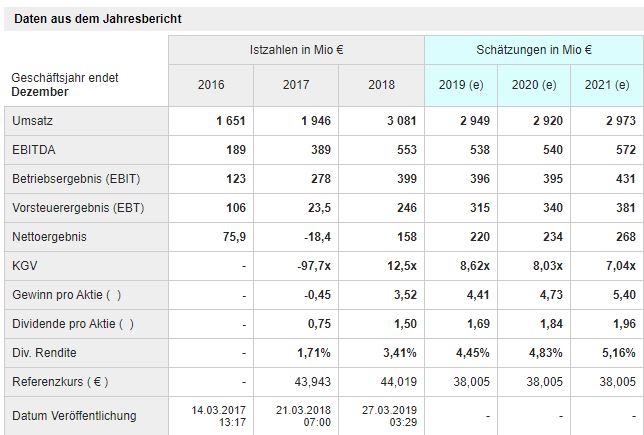
Task: Select the 2019 (e) estimate column header
Action: (x=459, y=84)
